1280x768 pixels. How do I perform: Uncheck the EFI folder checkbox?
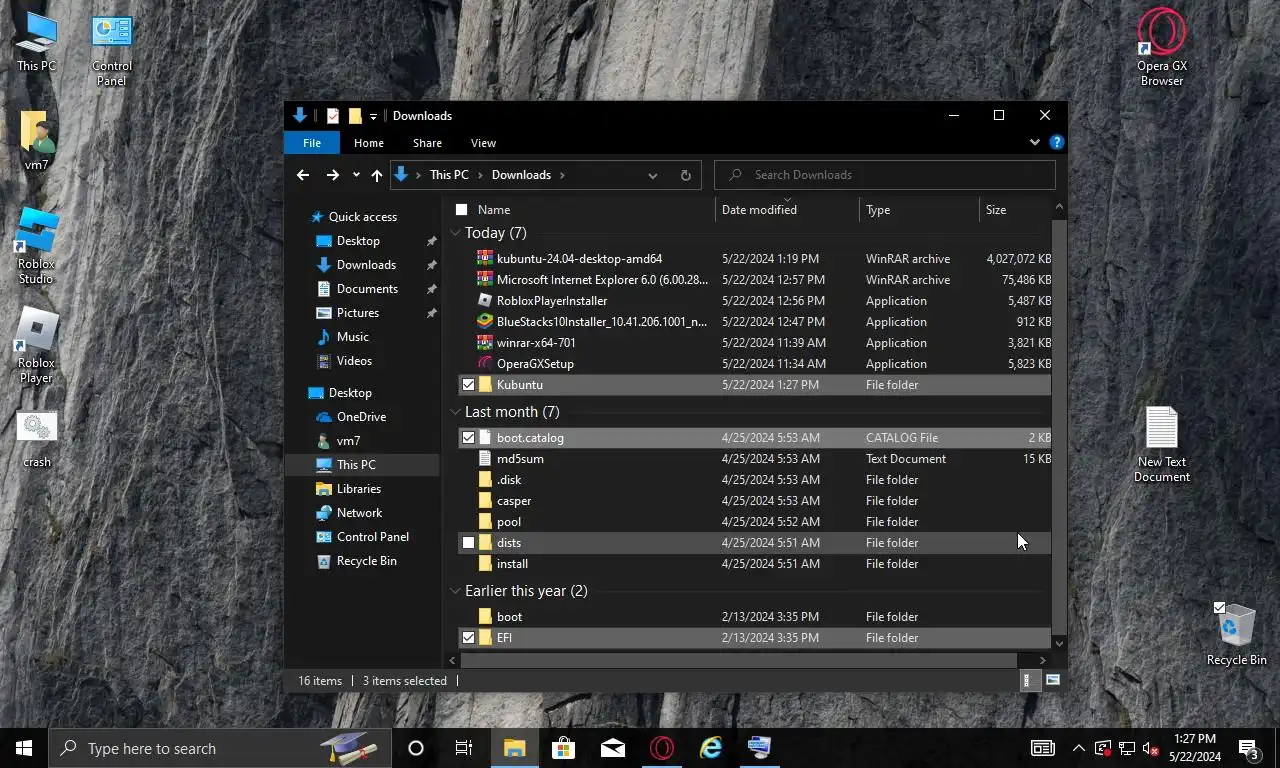(468, 638)
